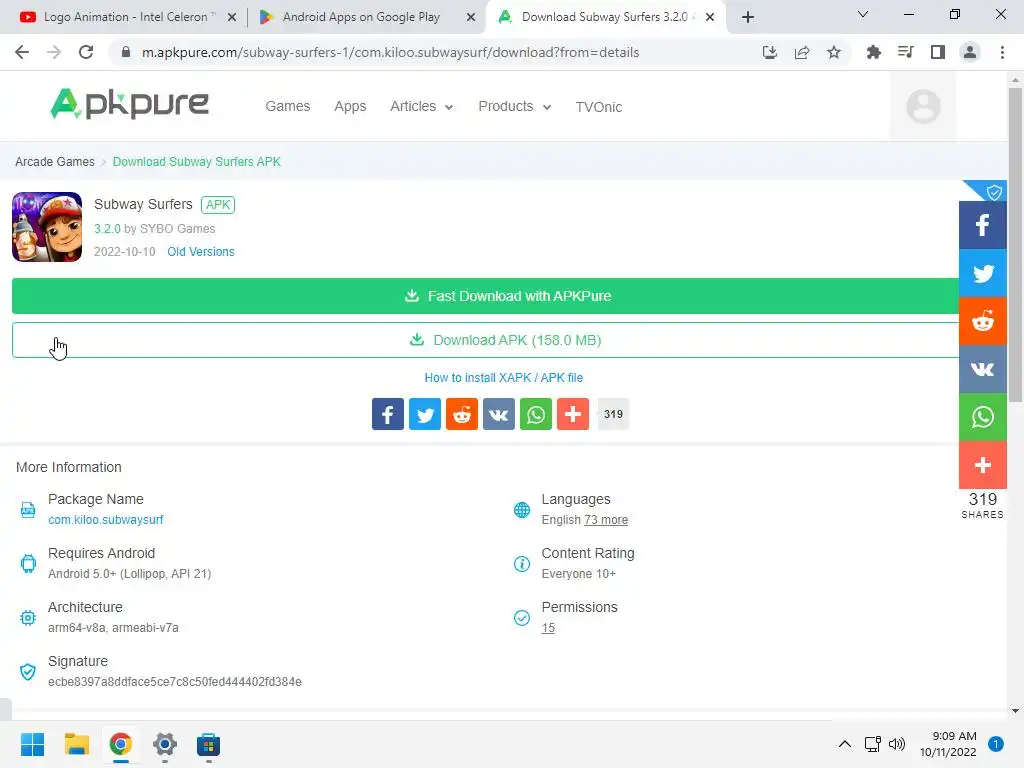1024x768 pixels.
Task: Open the volume tray icon
Action: point(897,744)
